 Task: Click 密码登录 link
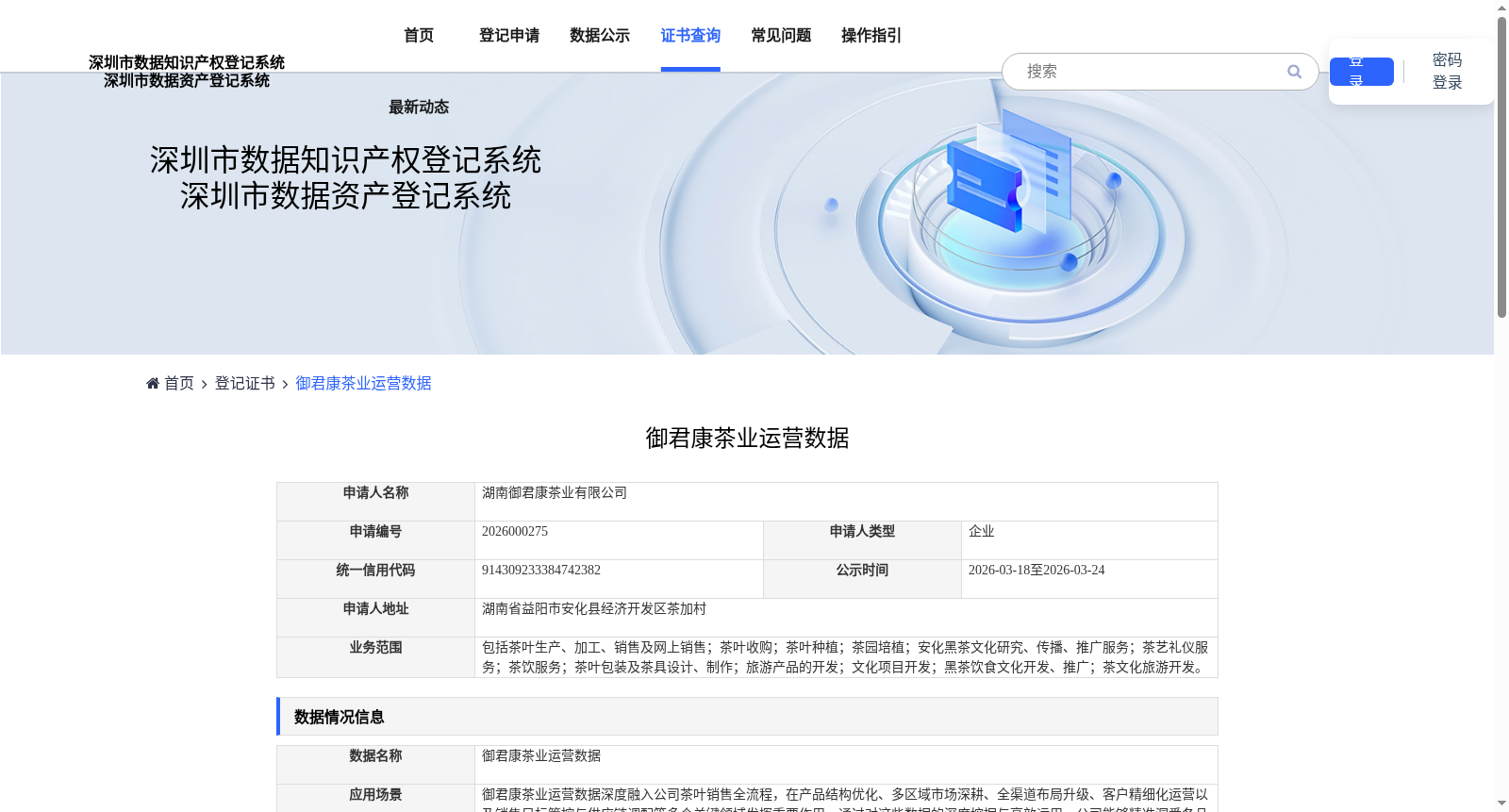[1447, 72]
